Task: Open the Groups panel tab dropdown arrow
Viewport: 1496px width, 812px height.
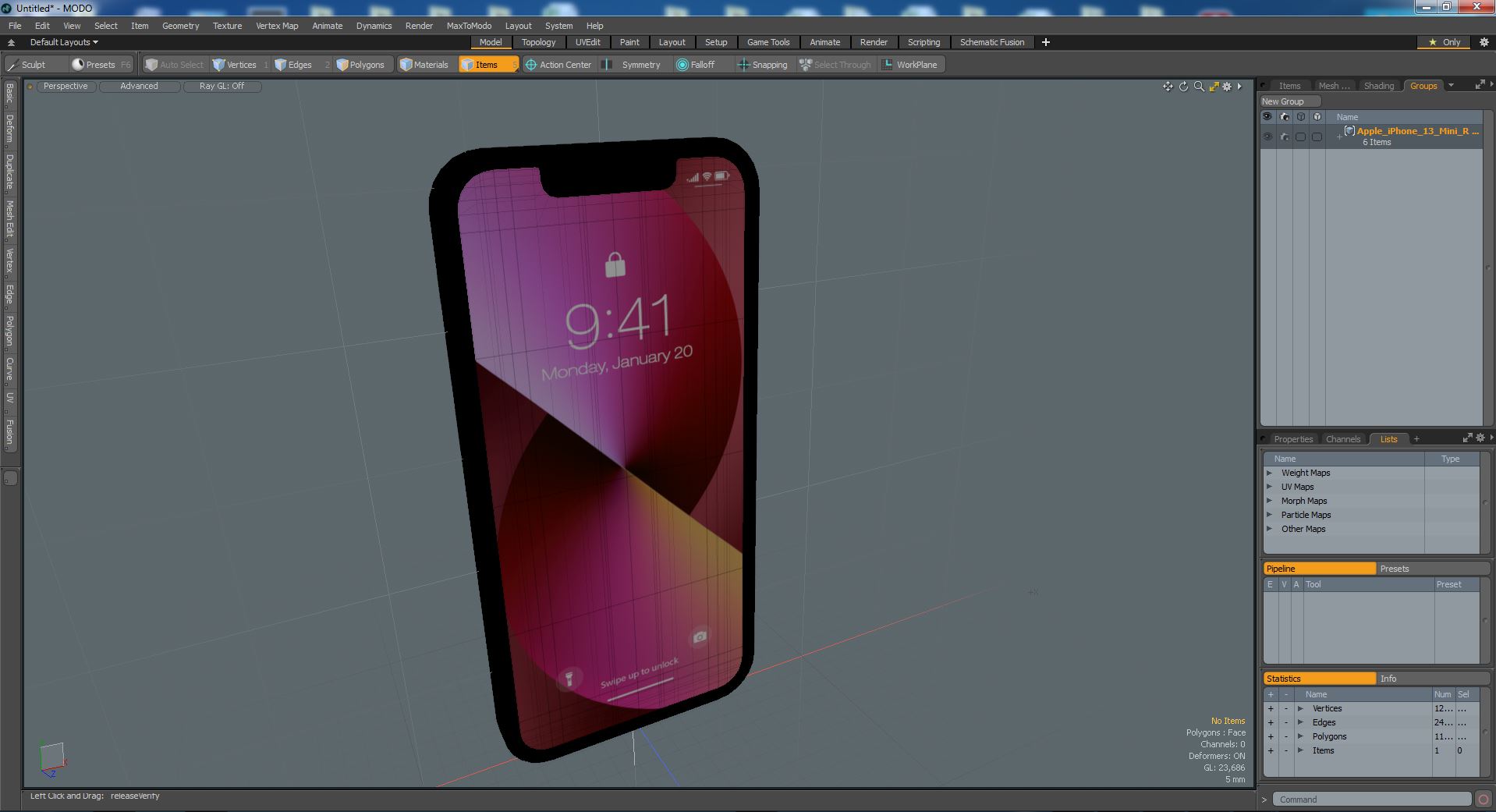Action: tap(1451, 86)
